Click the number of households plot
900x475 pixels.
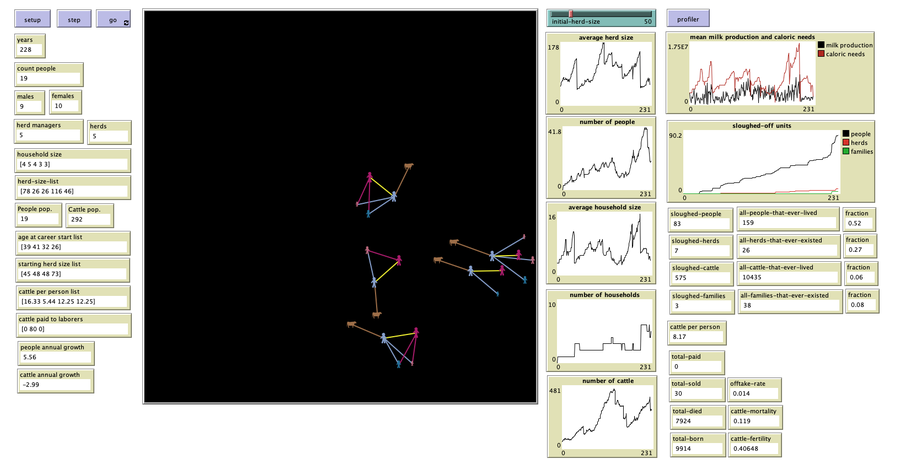tap(601, 330)
